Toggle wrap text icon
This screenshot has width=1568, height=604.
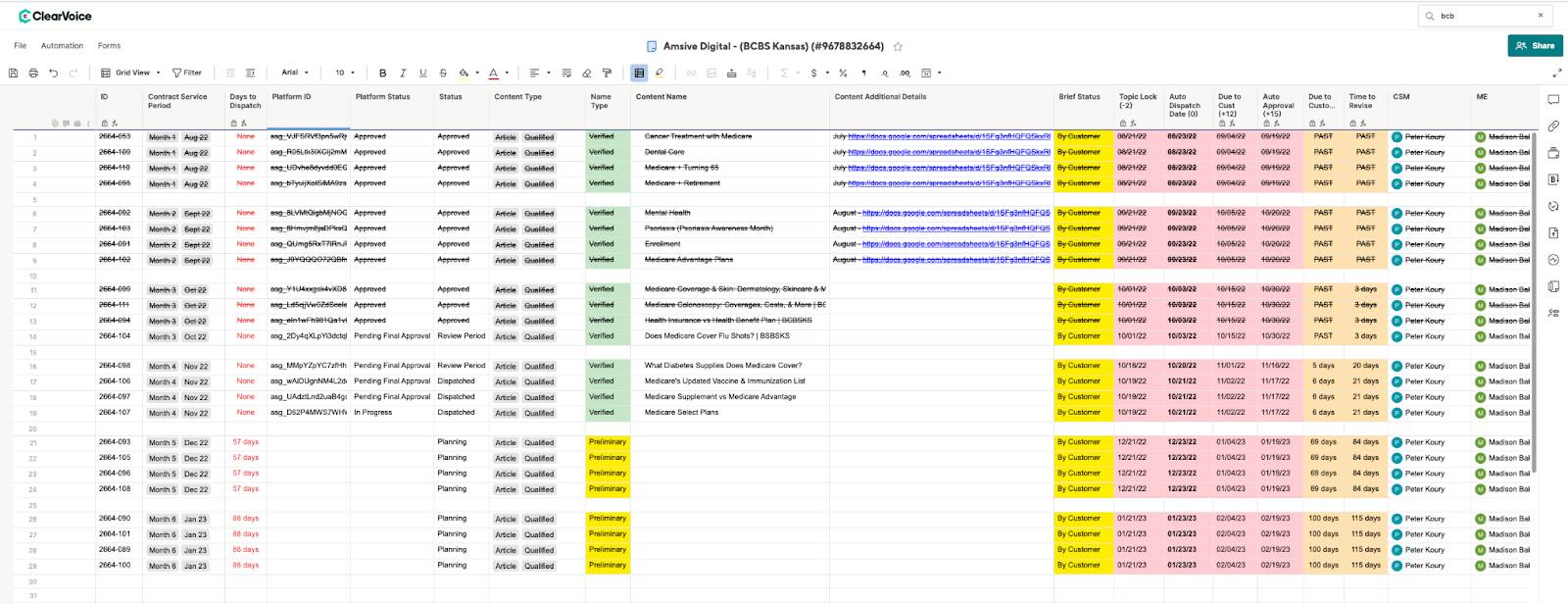coord(566,73)
